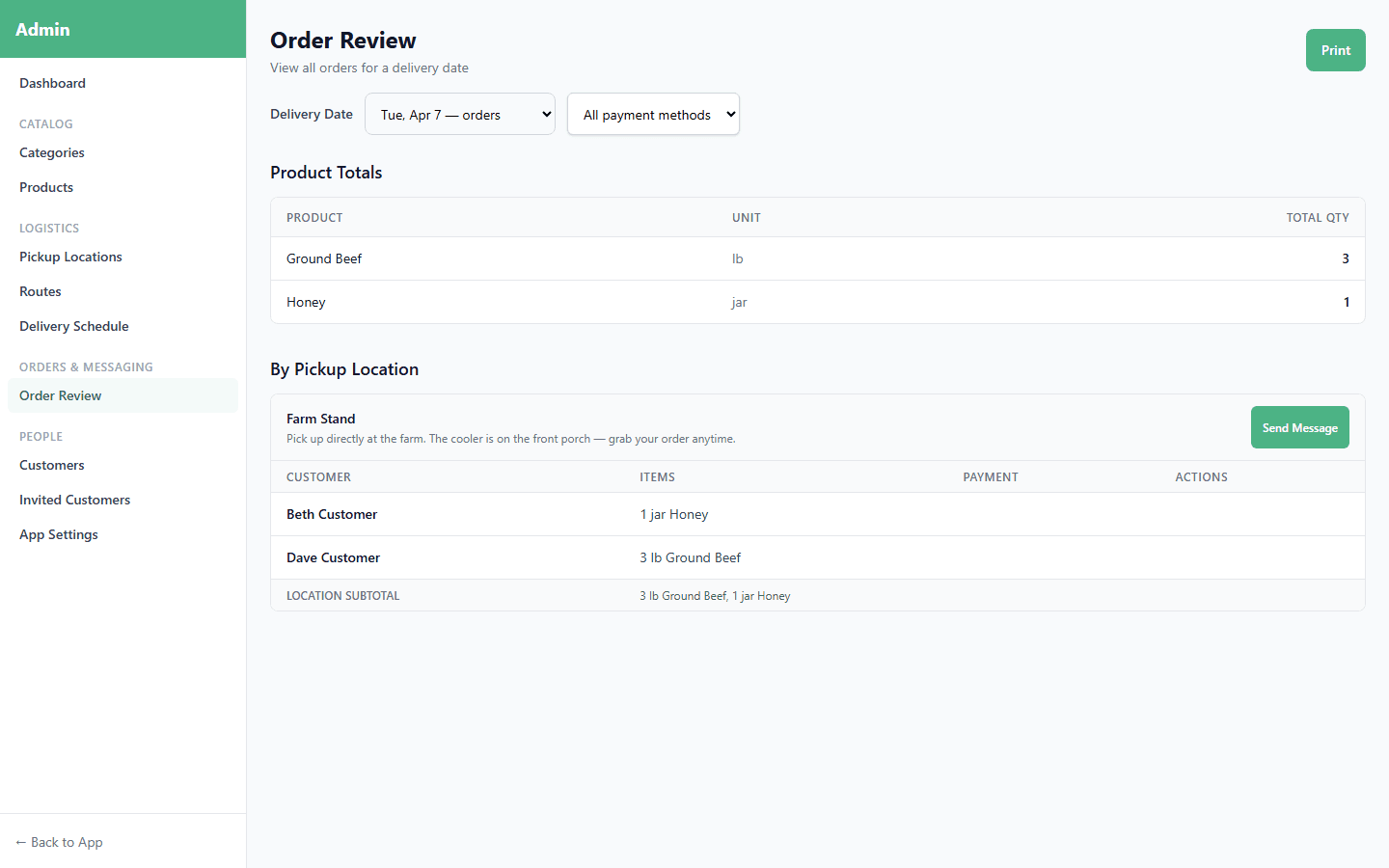Click the Order Review page title
Viewport: 1389px width, 868px height.
tap(343, 41)
